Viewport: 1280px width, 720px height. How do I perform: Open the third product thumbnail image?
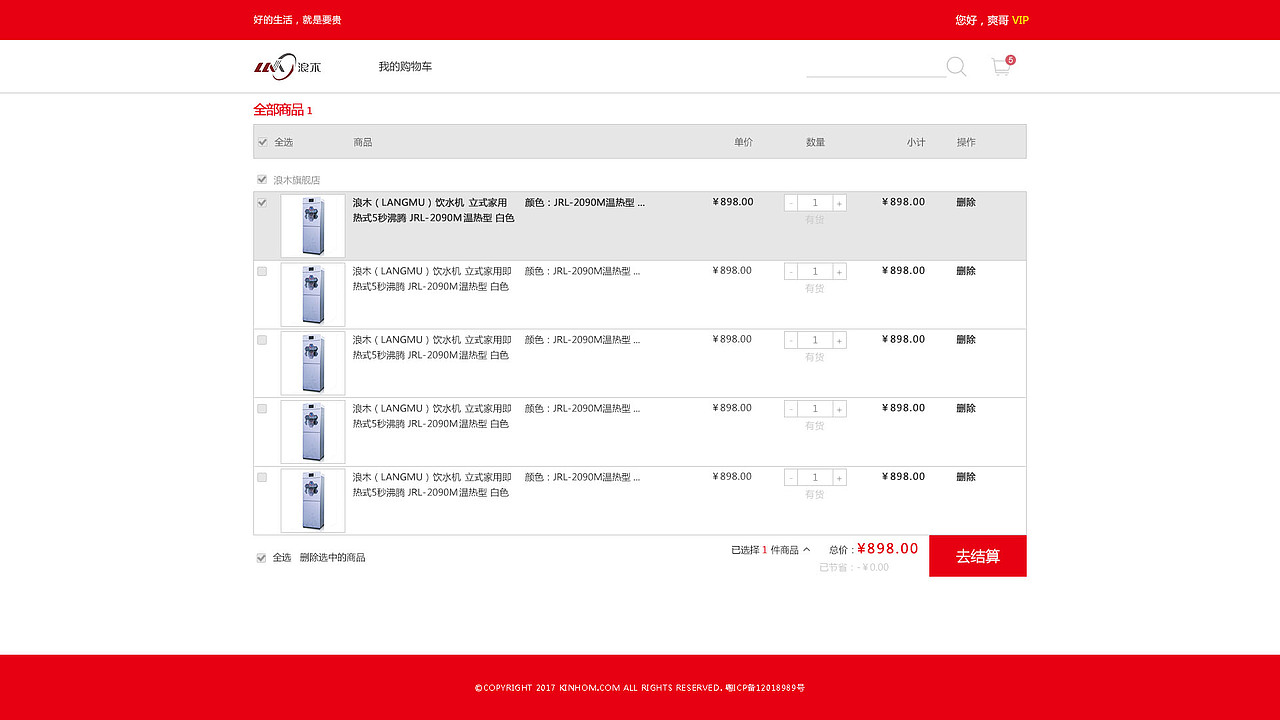pyautogui.click(x=313, y=364)
